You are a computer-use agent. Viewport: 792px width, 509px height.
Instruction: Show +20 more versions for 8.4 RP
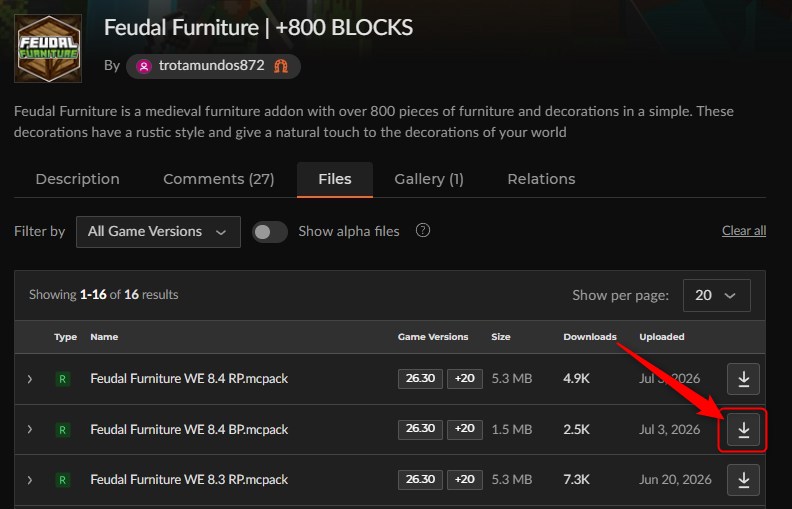pos(465,379)
